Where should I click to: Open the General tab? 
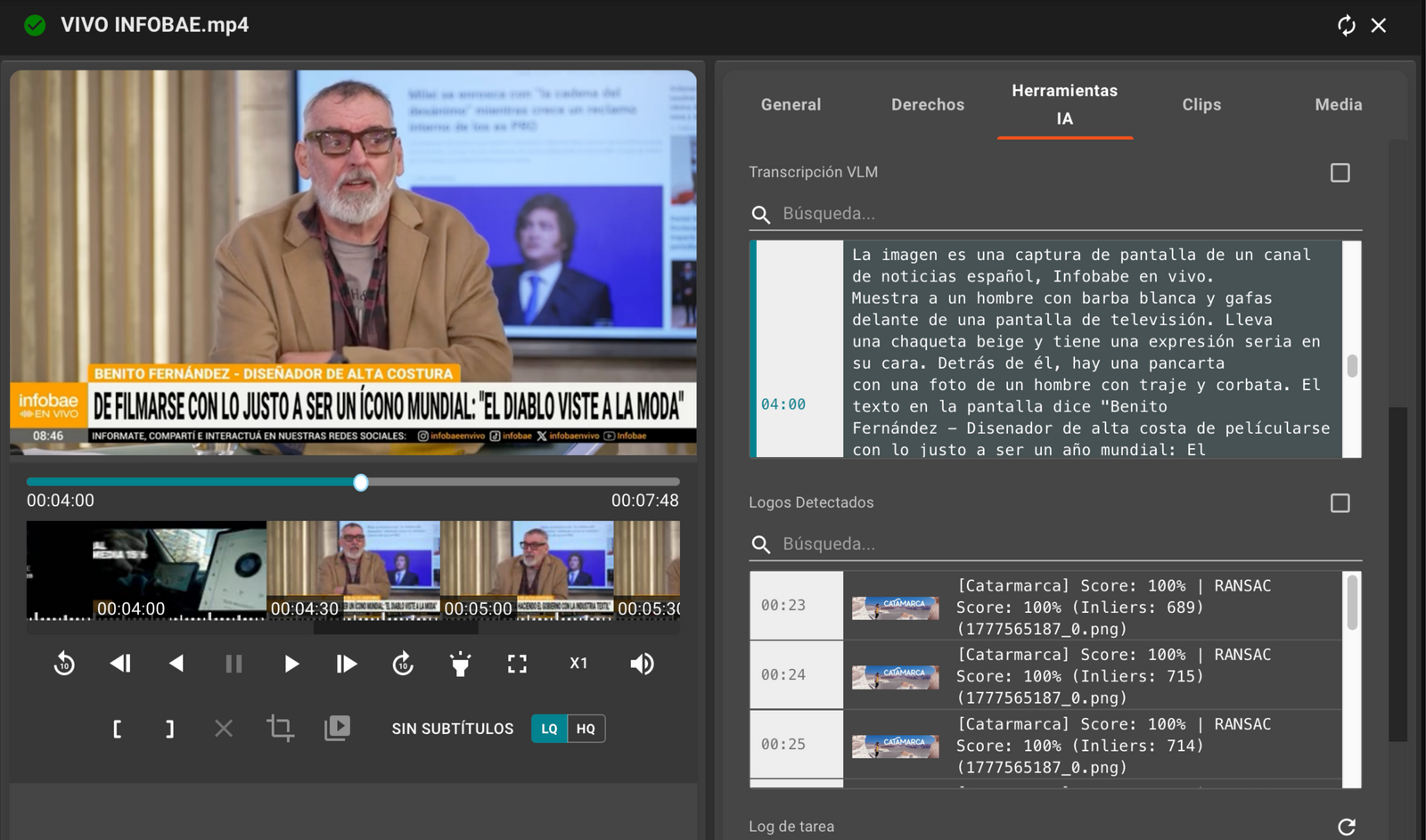(x=791, y=104)
